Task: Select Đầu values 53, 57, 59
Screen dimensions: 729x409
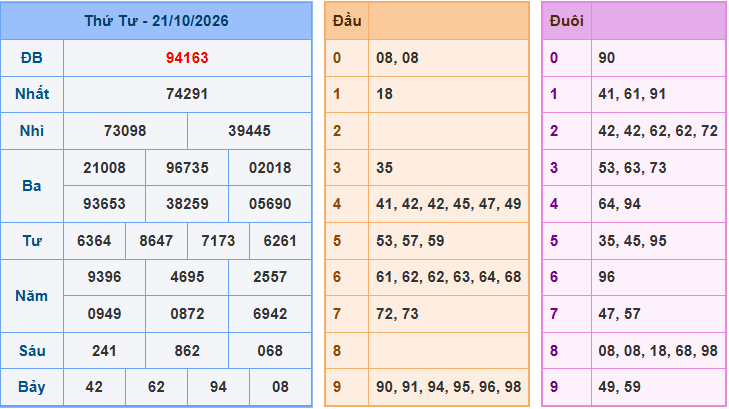Action: pos(410,241)
